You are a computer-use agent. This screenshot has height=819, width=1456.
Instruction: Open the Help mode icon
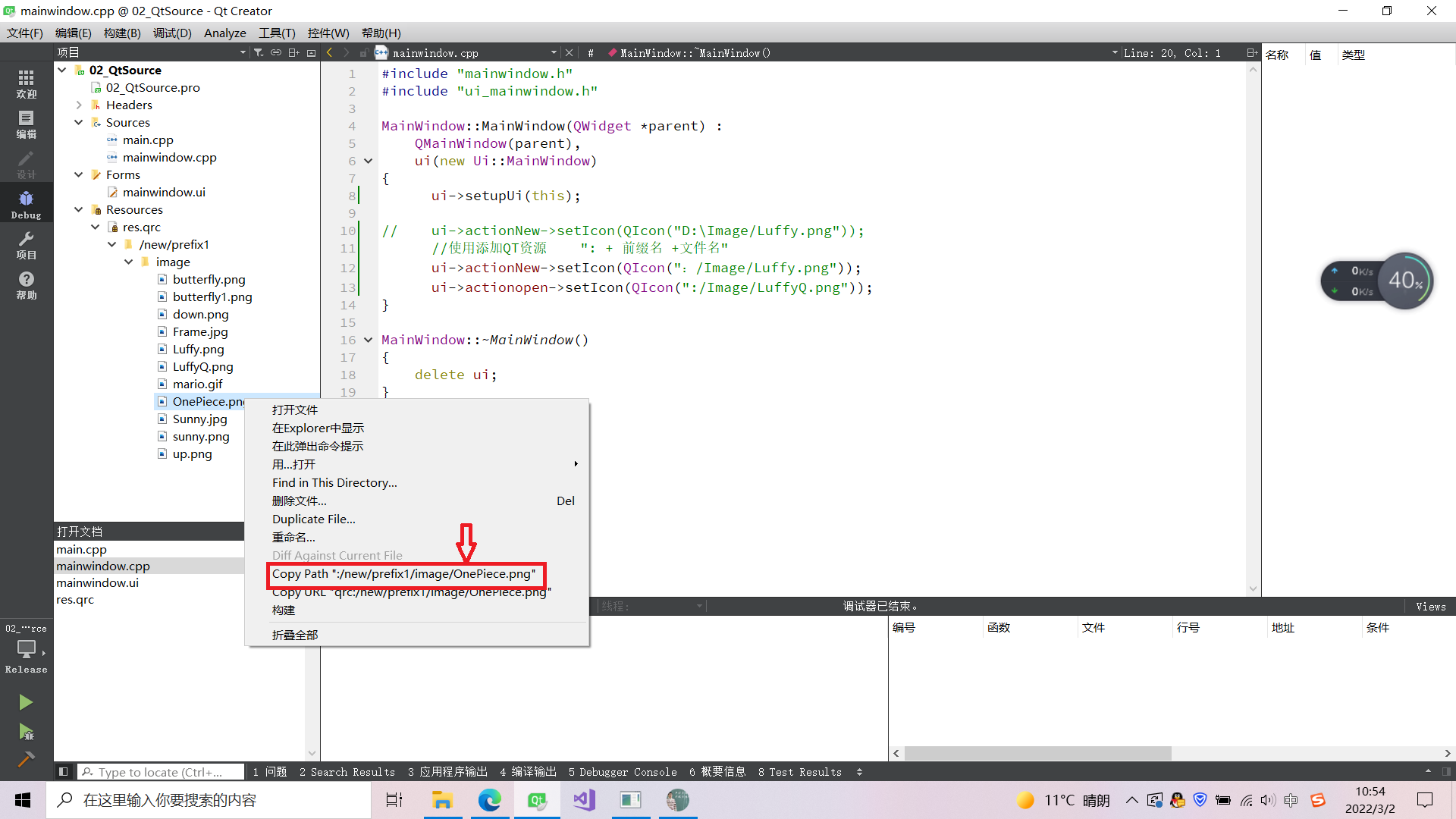pos(26,285)
